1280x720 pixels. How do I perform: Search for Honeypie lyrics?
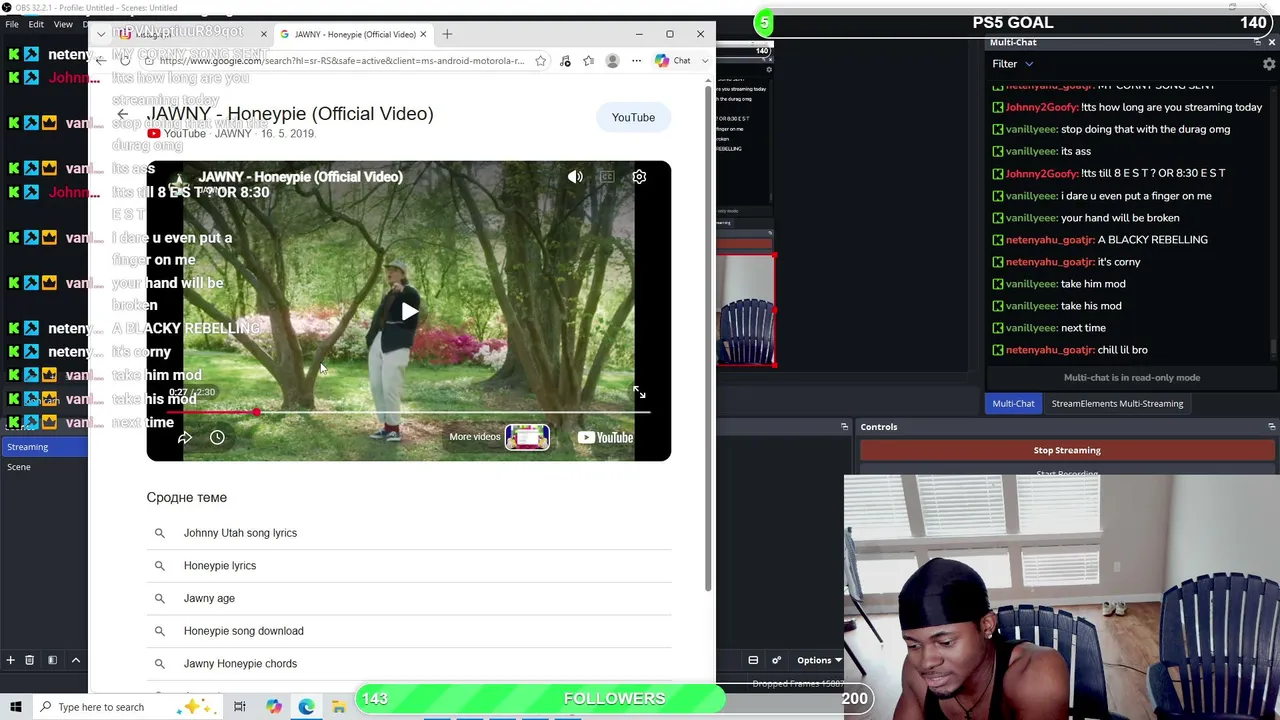click(408, 566)
